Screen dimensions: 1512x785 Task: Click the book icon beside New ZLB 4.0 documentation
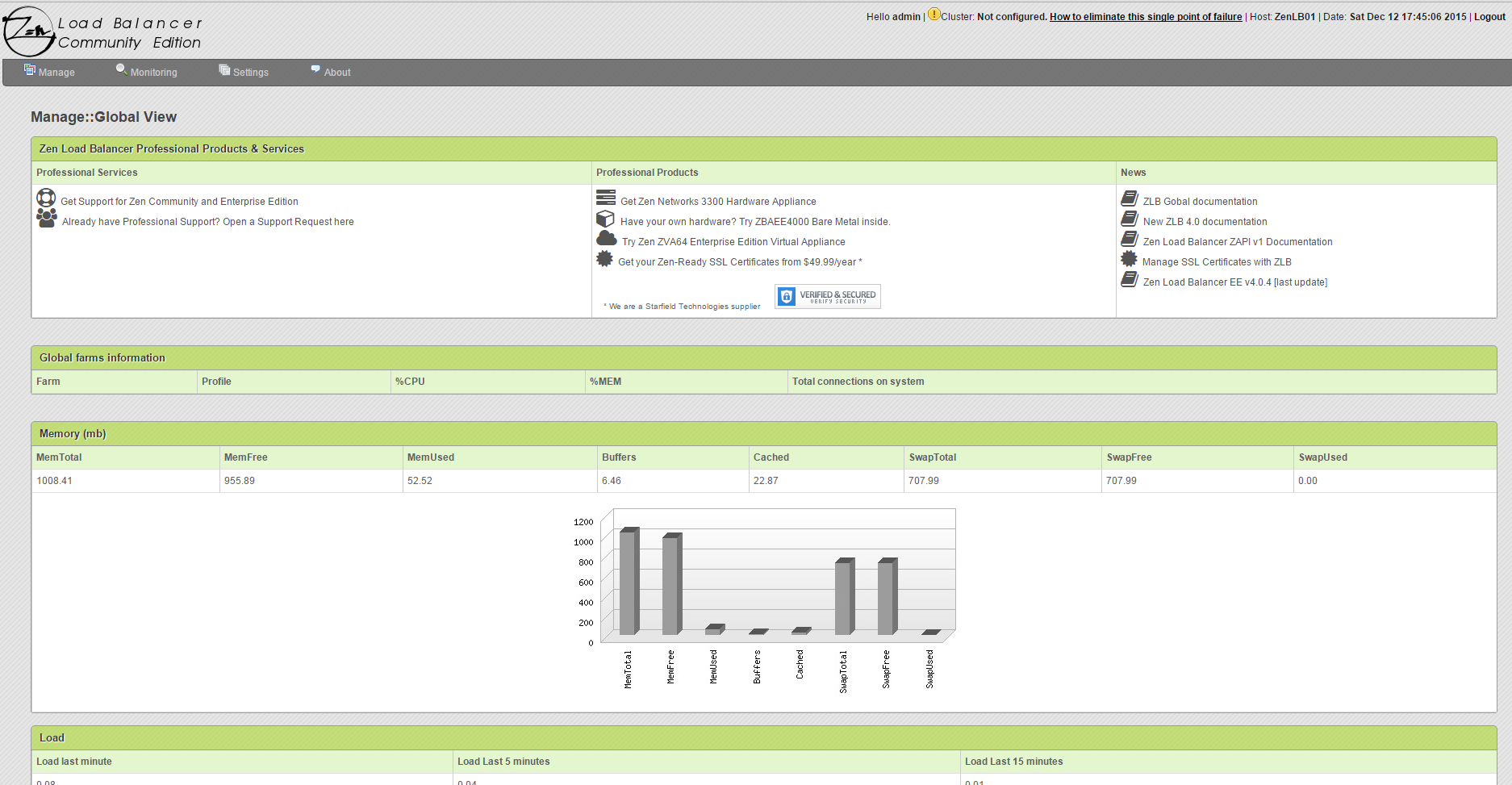pos(1130,219)
